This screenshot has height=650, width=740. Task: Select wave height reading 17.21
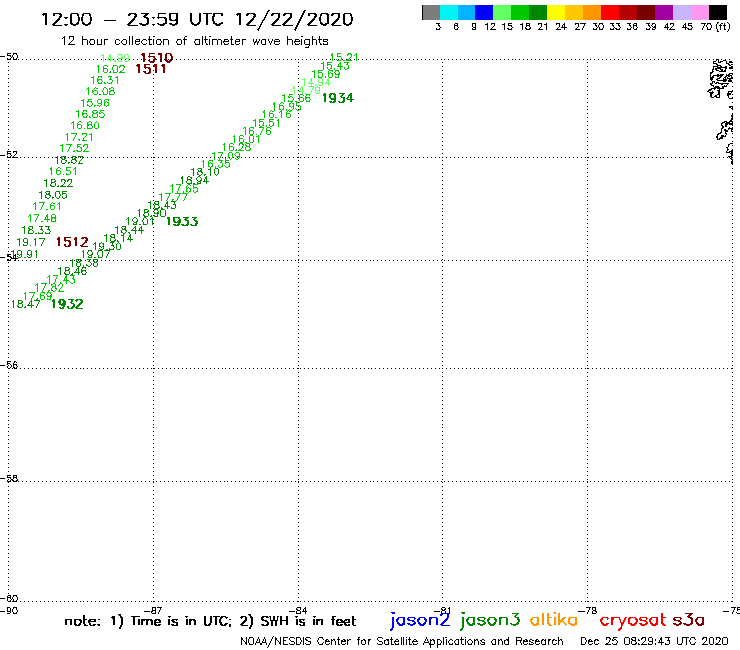coord(79,137)
